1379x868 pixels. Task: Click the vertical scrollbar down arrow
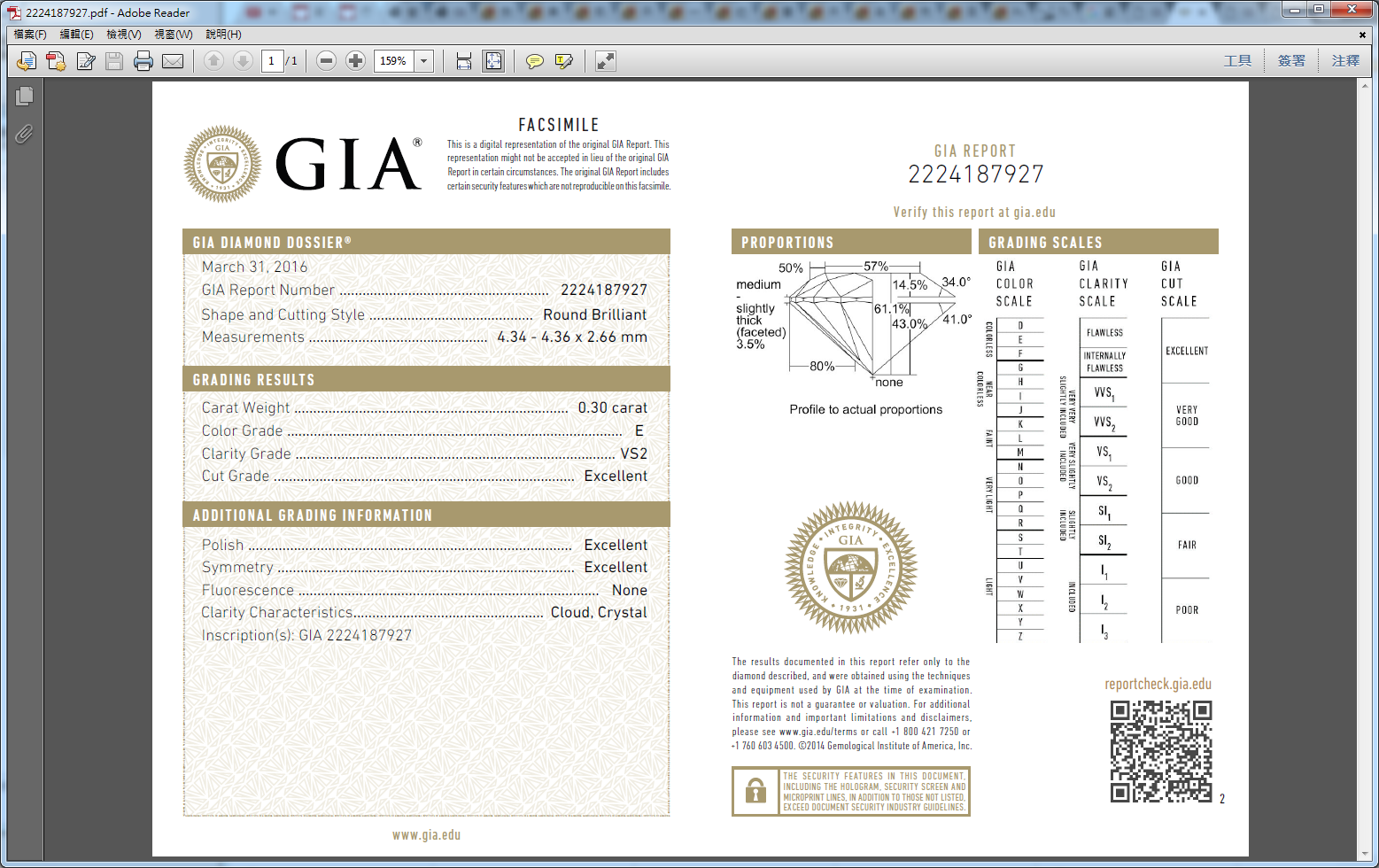tap(1363, 854)
